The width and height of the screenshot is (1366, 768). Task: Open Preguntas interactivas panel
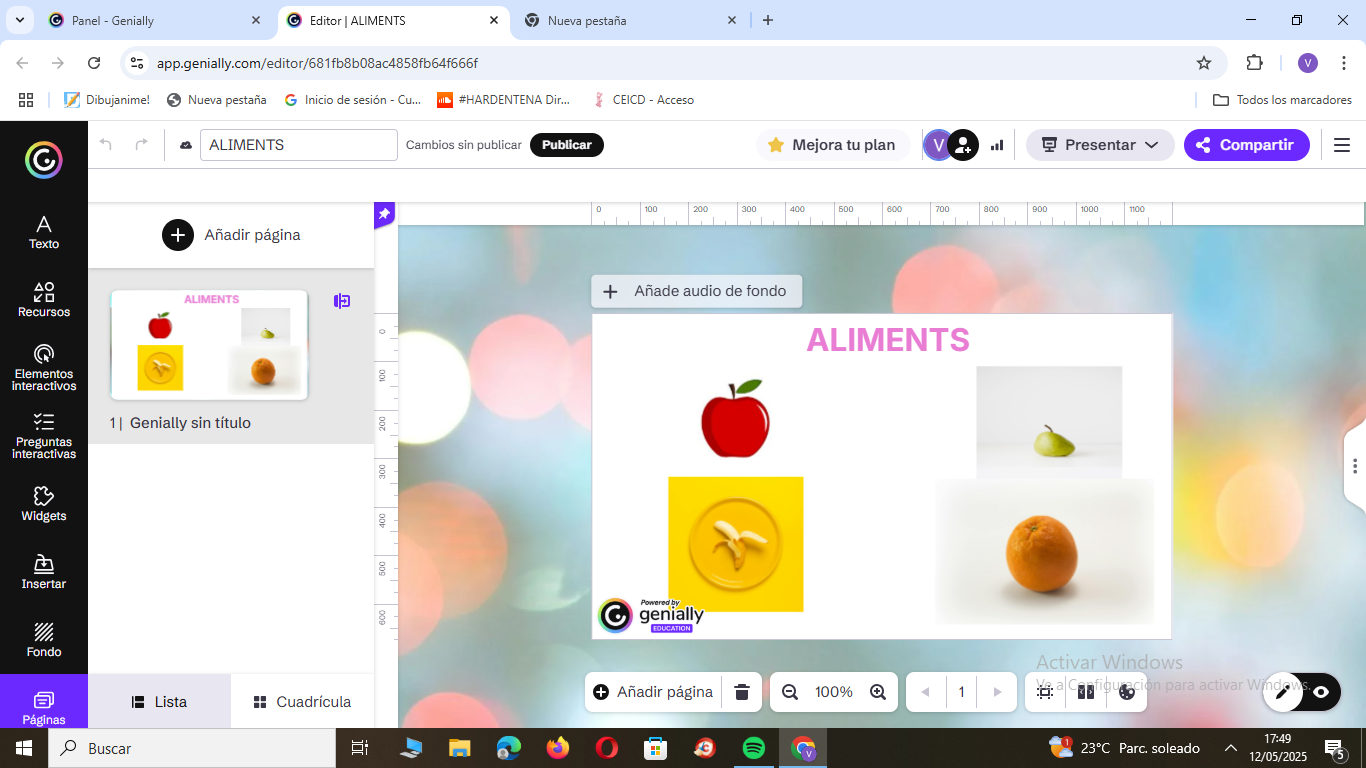[43, 437]
